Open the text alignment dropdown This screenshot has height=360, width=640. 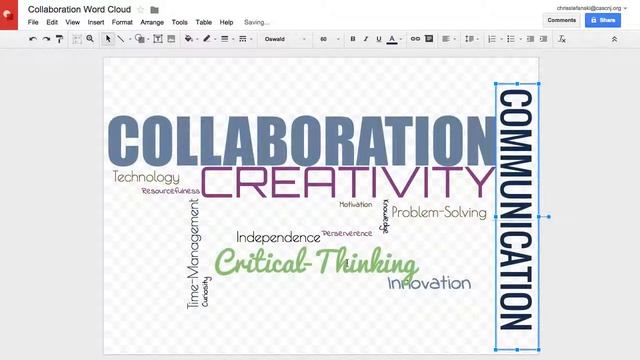pos(449,39)
